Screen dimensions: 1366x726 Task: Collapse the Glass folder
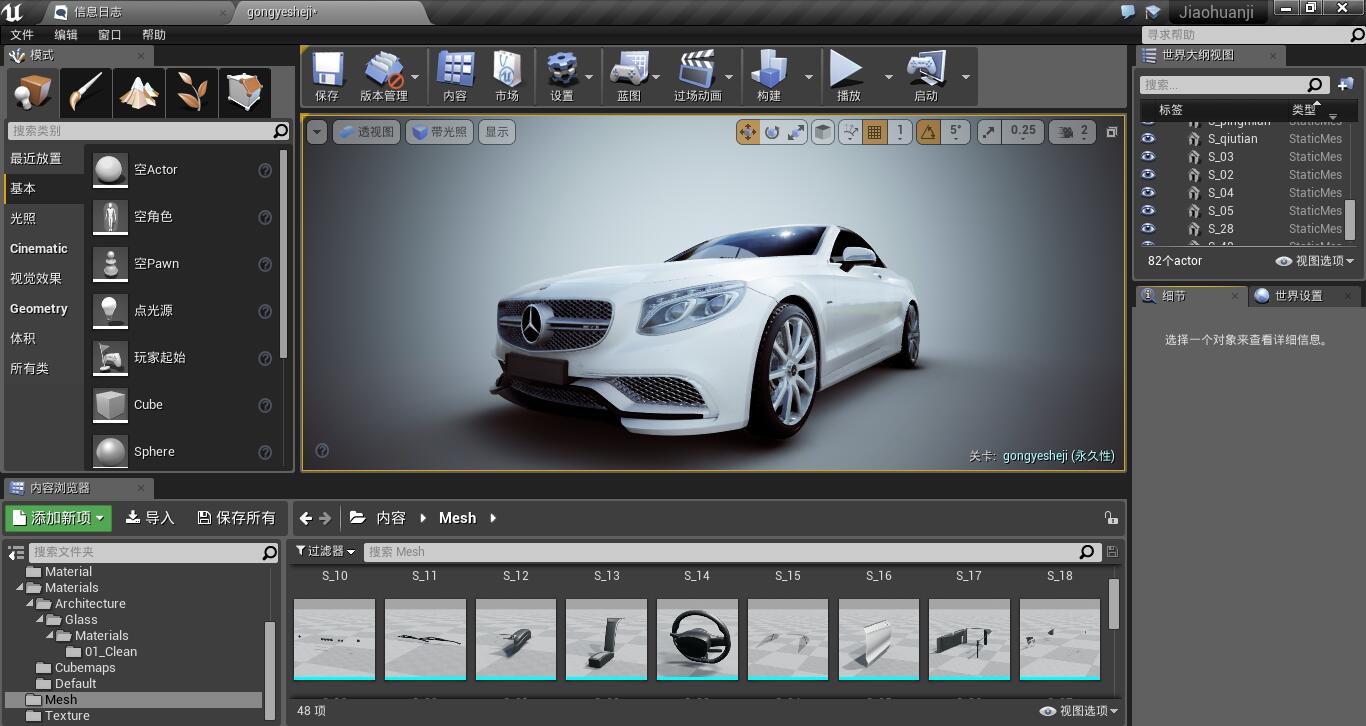click(x=41, y=620)
